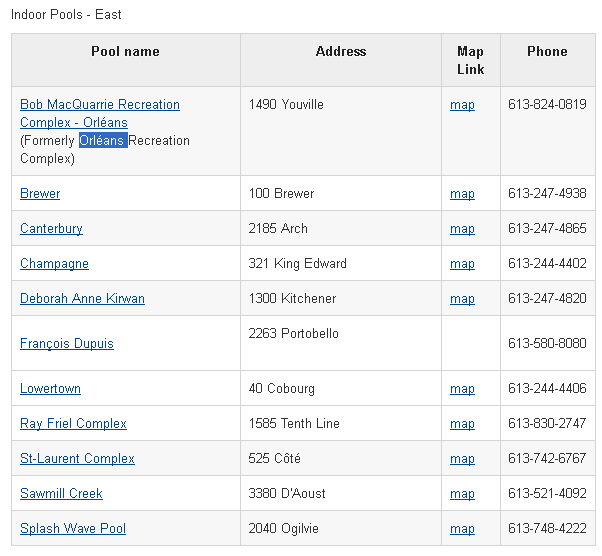The height and width of the screenshot is (556, 602).
Task: Click map link in the Brewer row
Action: [462, 194]
